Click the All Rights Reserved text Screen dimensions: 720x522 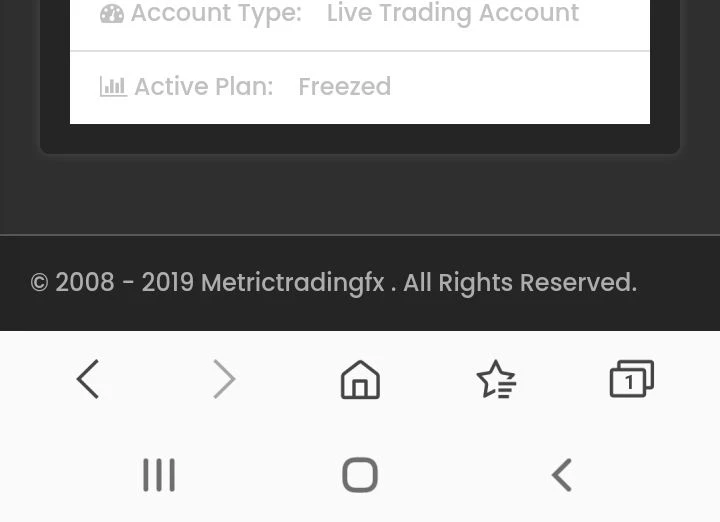click(519, 283)
